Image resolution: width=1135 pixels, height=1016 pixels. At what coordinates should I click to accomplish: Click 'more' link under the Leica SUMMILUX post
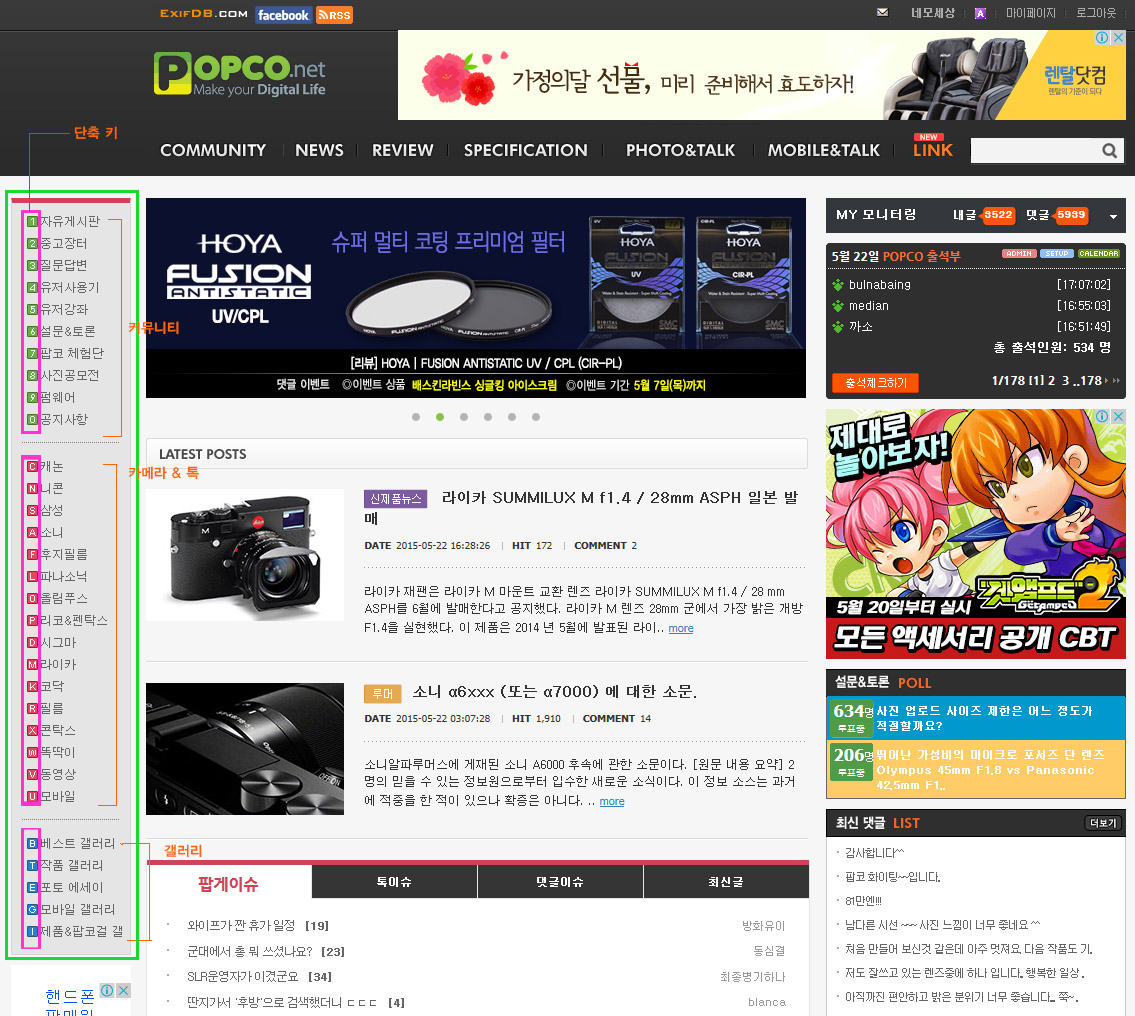(680, 629)
